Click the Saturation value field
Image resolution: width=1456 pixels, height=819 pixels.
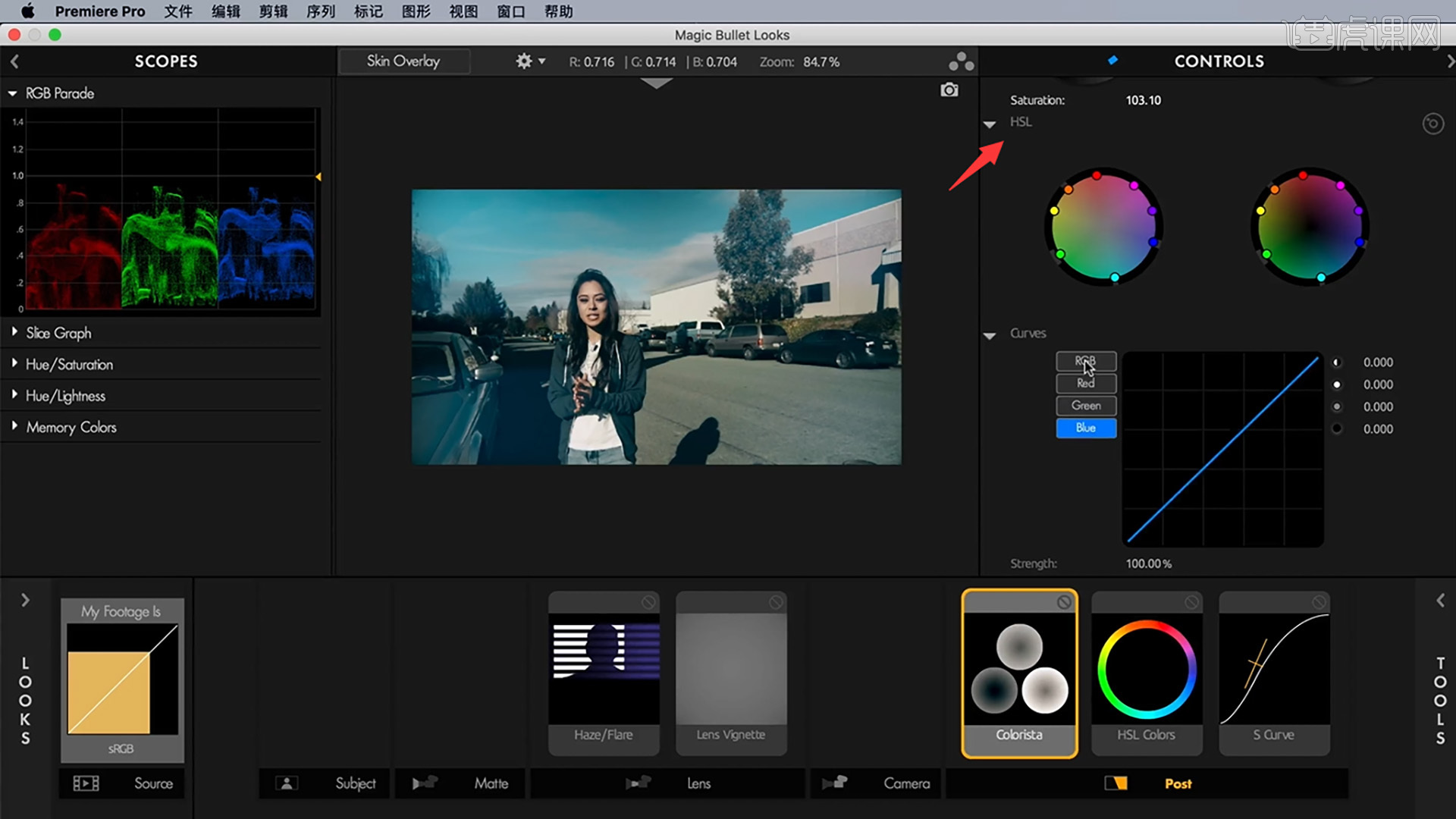(1143, 100)
